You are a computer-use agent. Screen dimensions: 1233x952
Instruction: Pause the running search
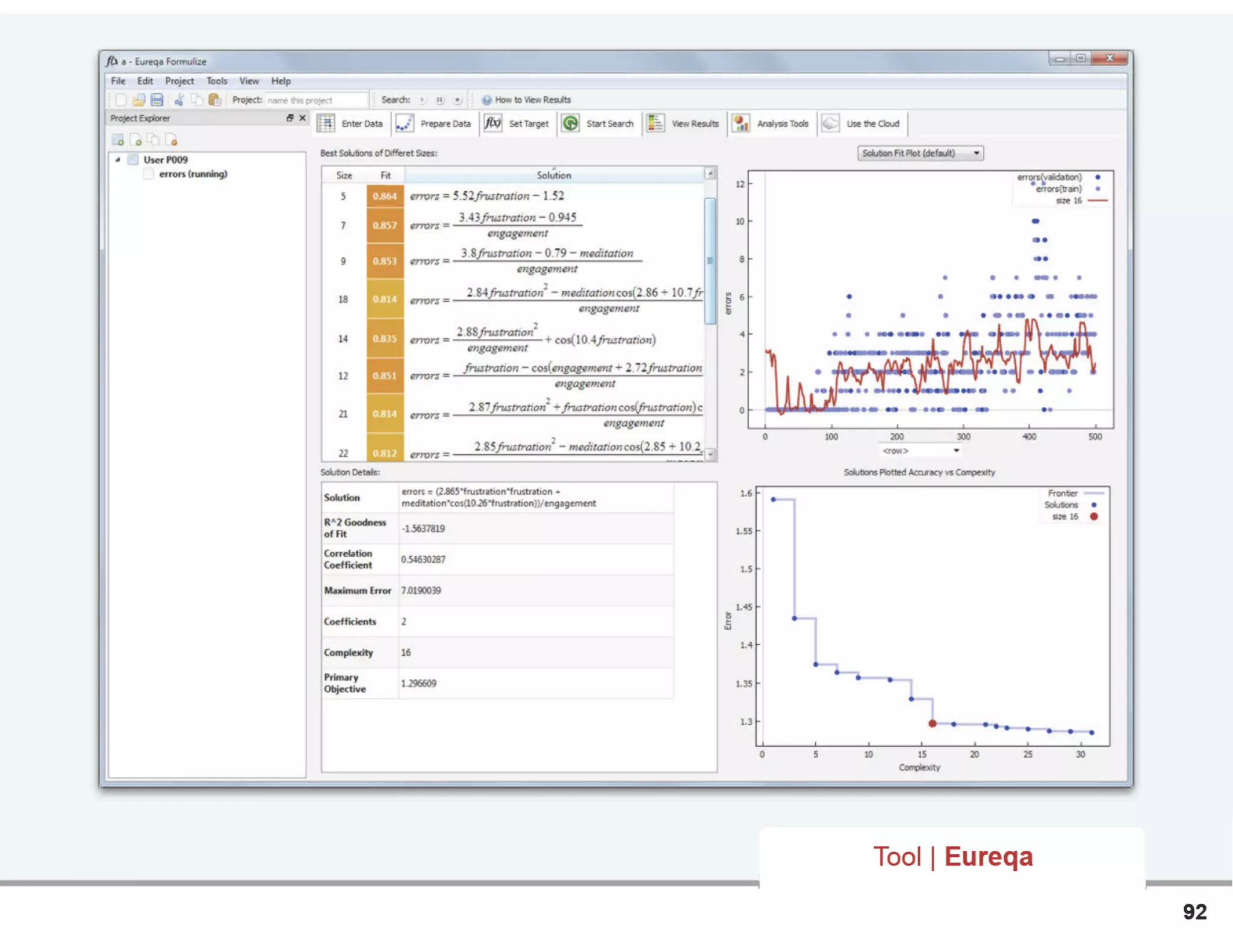pyautogui.click(x=439, y=100)
